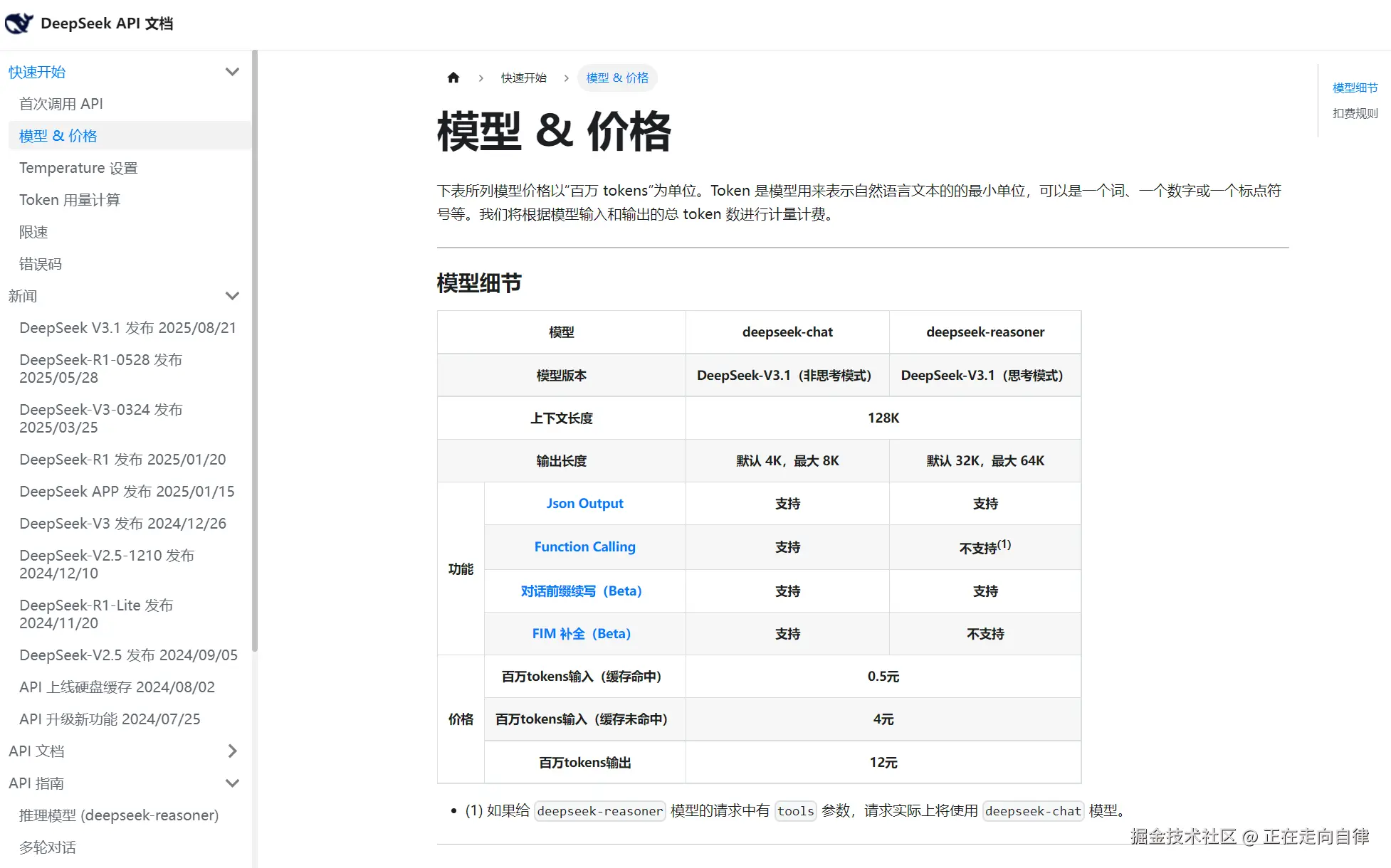
Task: Collapse the 新闻 sidebar section chevron
Action: pos(232,296)
